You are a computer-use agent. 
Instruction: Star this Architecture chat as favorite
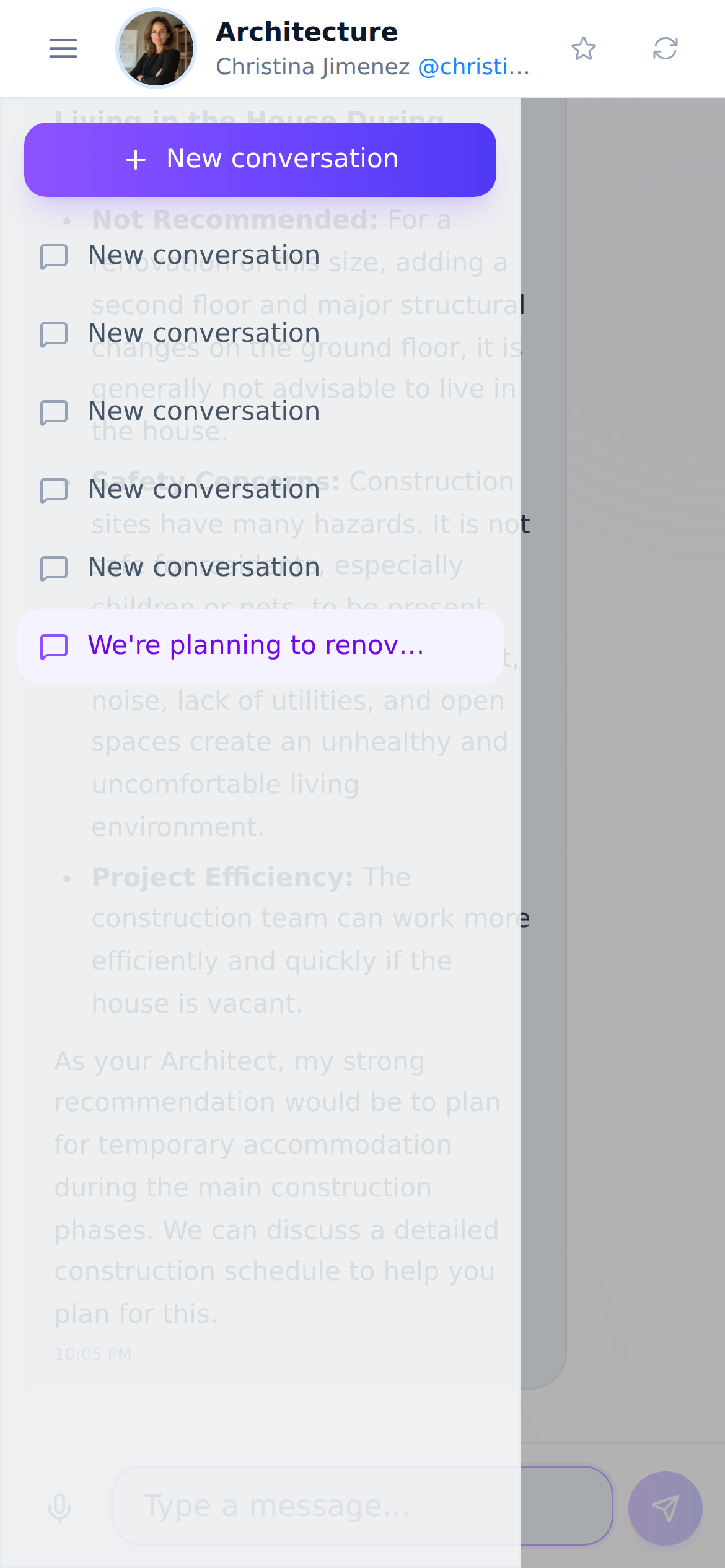[584, 48]
